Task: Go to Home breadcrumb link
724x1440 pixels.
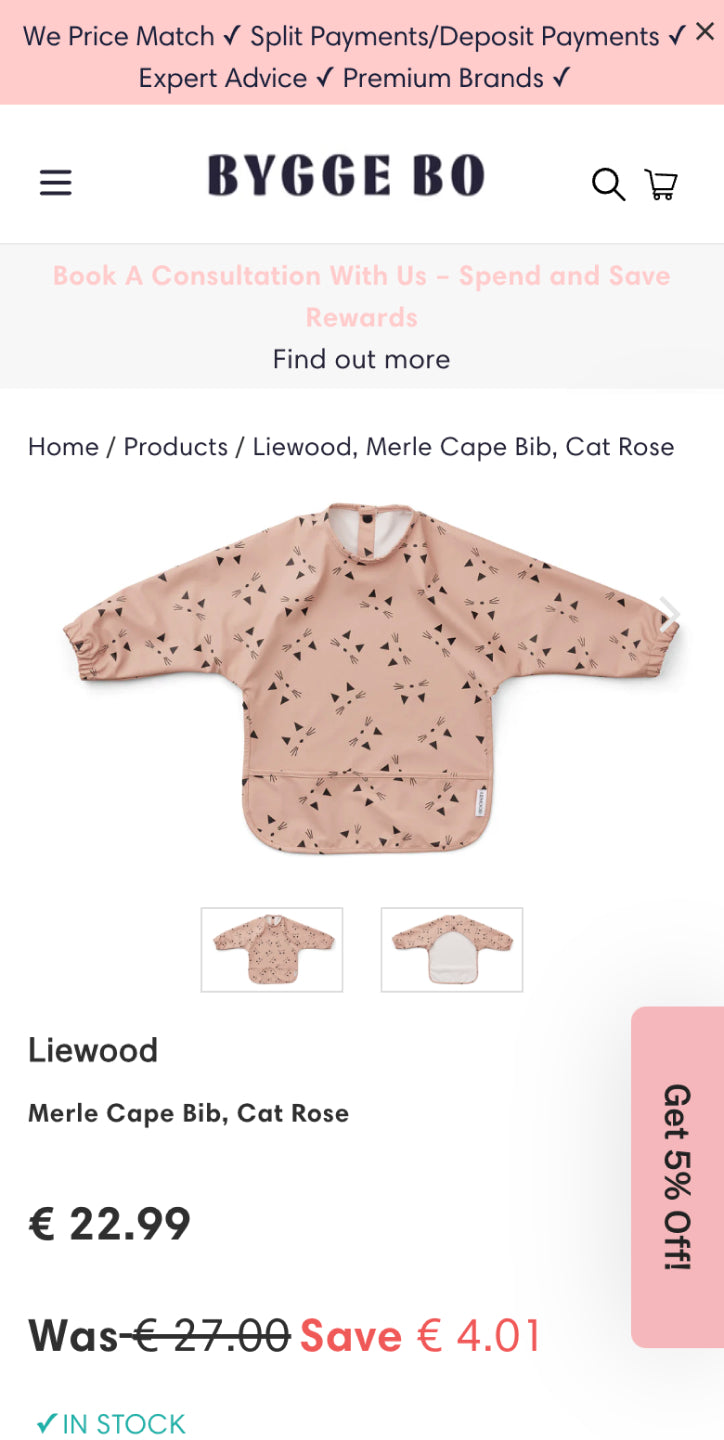Action: point(63,447)
